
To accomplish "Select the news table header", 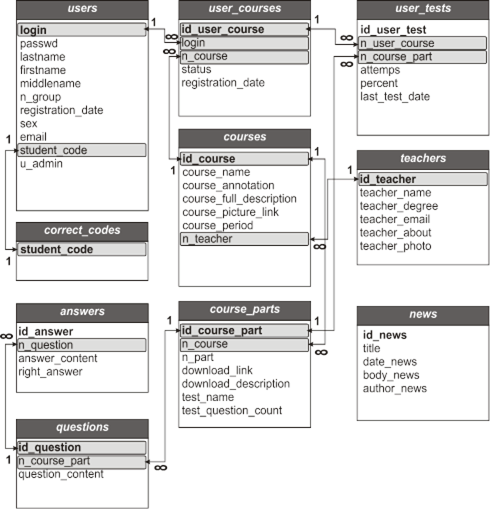I will coord(423,316).
